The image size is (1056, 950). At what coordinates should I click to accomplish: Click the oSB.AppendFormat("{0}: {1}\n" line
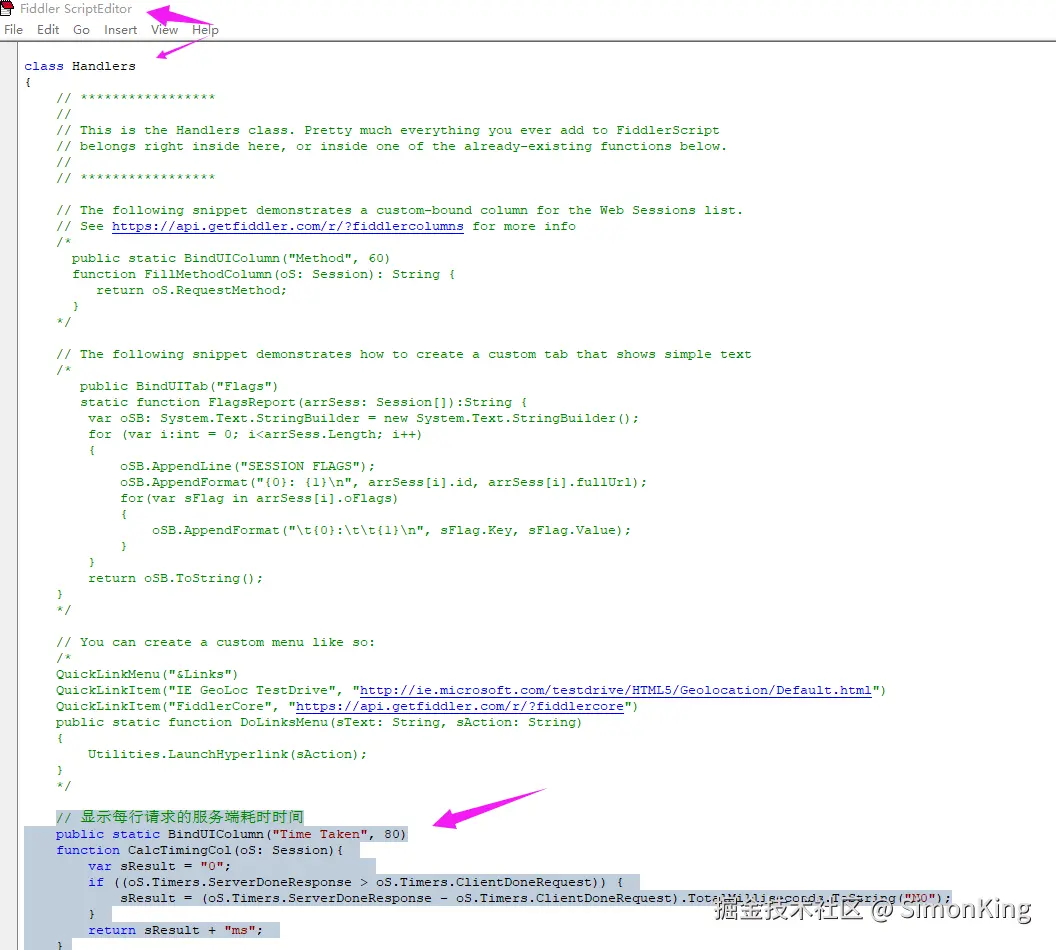coord(384,482)
